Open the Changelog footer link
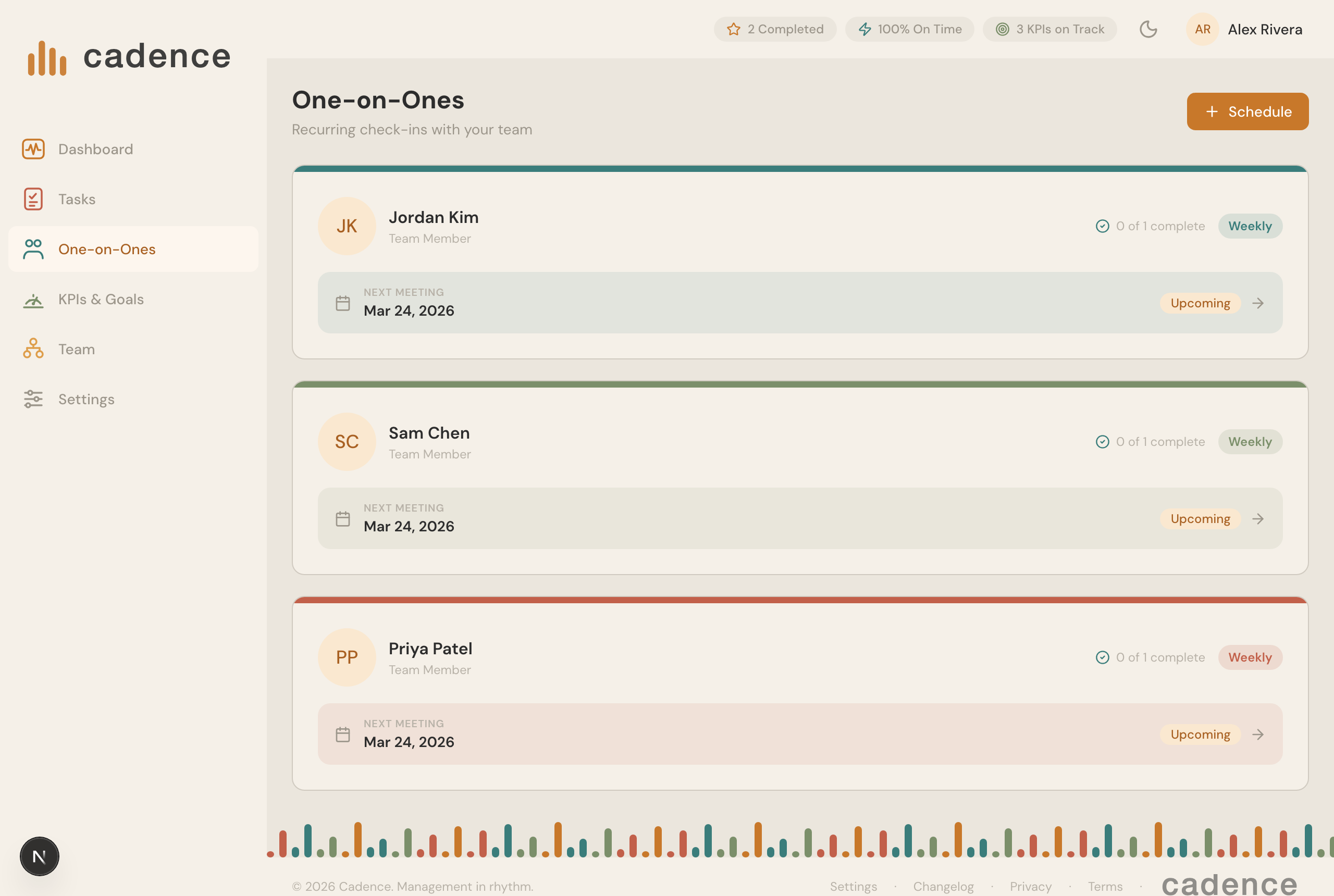Image resolution: width=1334 pixels, height=896 pixels. click(943, 886)
